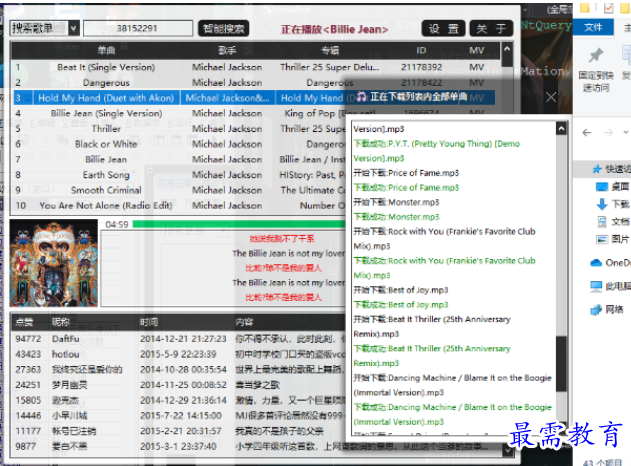Select You Are Not Alone (Radio Edit) row
This screenshot has width=631, height=466.
177,206
